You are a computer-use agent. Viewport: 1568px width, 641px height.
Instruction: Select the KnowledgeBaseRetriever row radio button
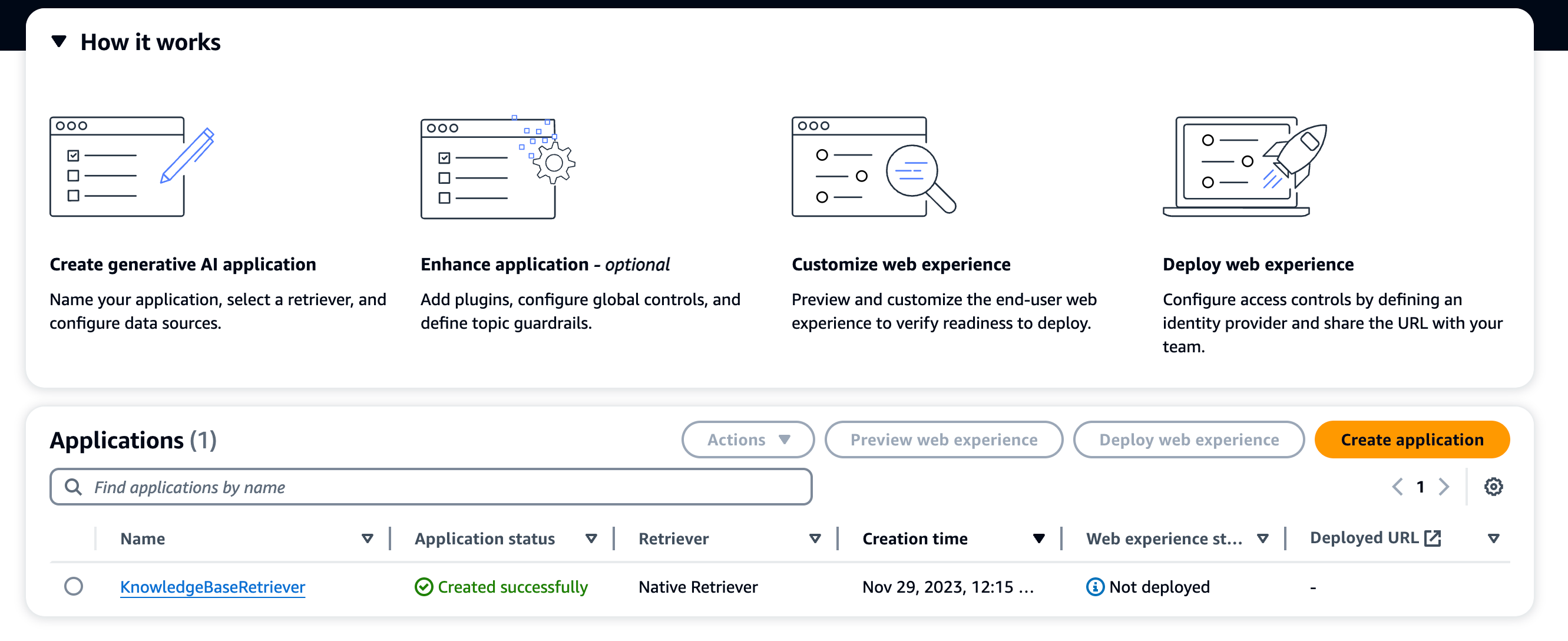point(74,586)
